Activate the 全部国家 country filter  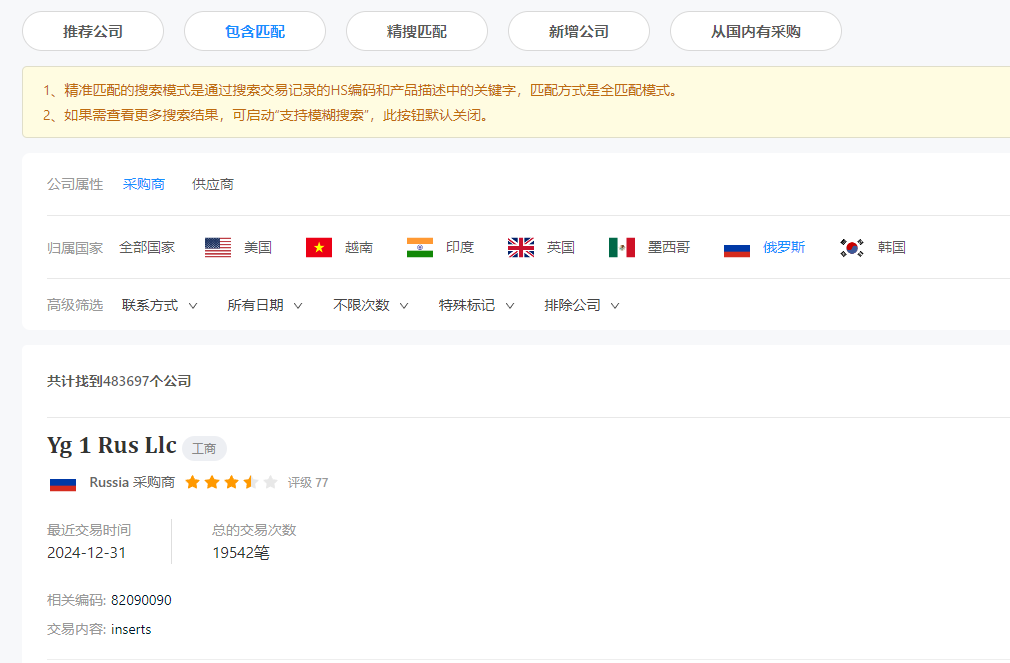[x=148, y=246]
